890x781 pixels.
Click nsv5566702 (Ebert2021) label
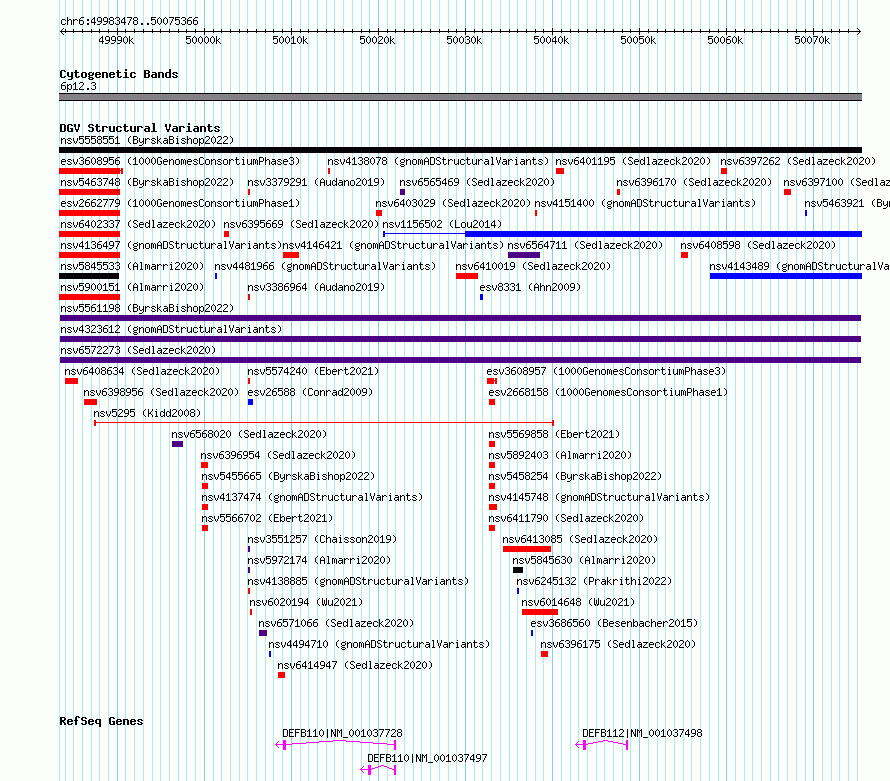point(267,518)
